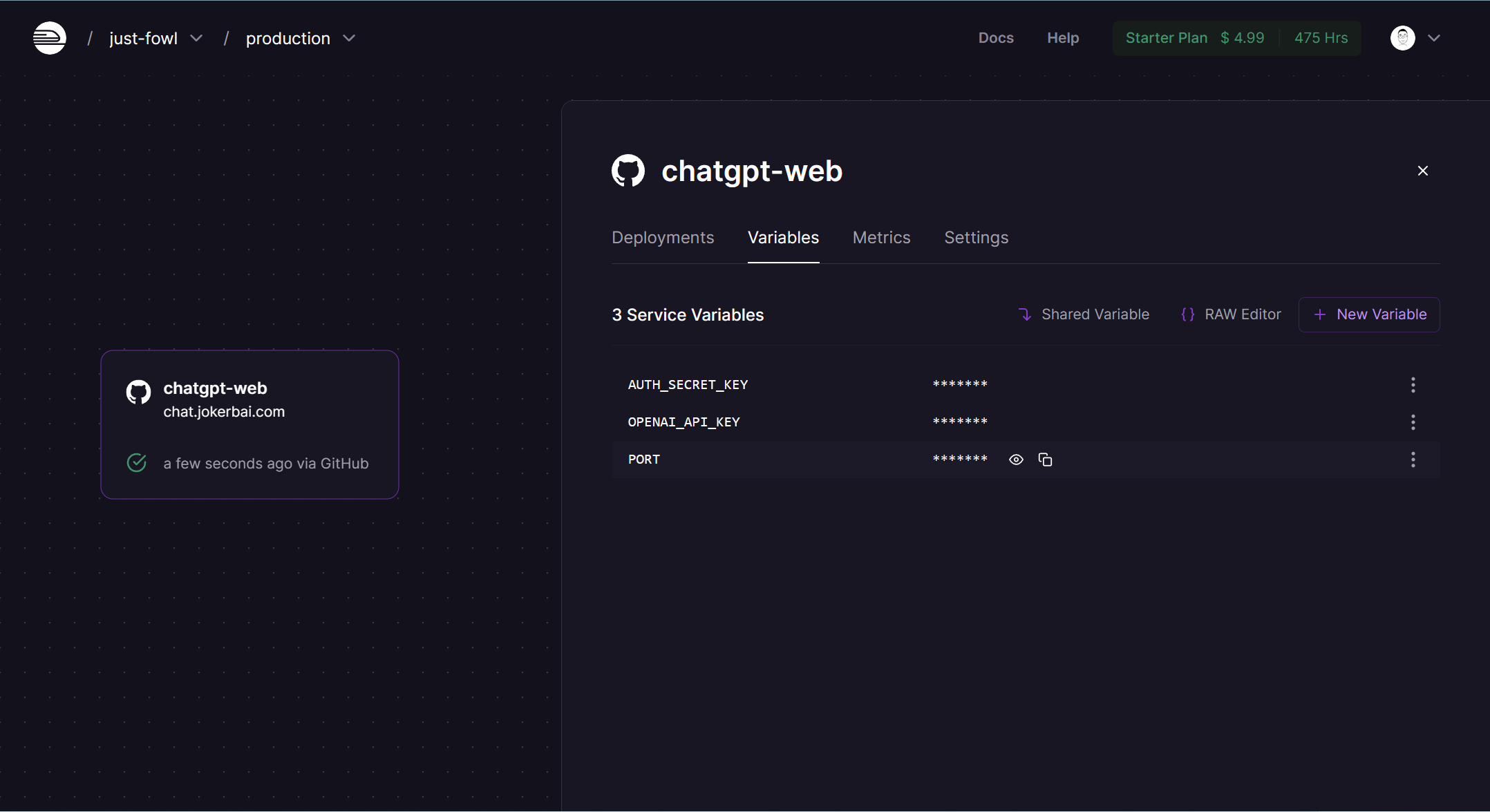1490x812 pixels.
Task: Select the chatgpt-web service card title
Action: click(215, 388)
